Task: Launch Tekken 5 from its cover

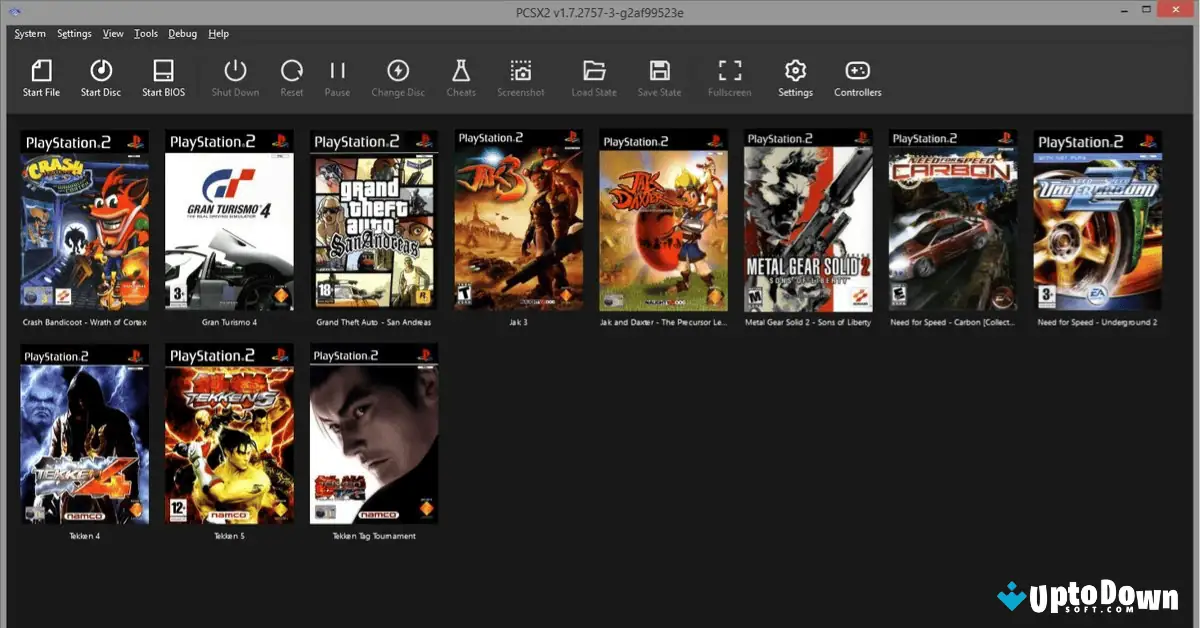Action: pyautogui.click(x=229, y=434)
